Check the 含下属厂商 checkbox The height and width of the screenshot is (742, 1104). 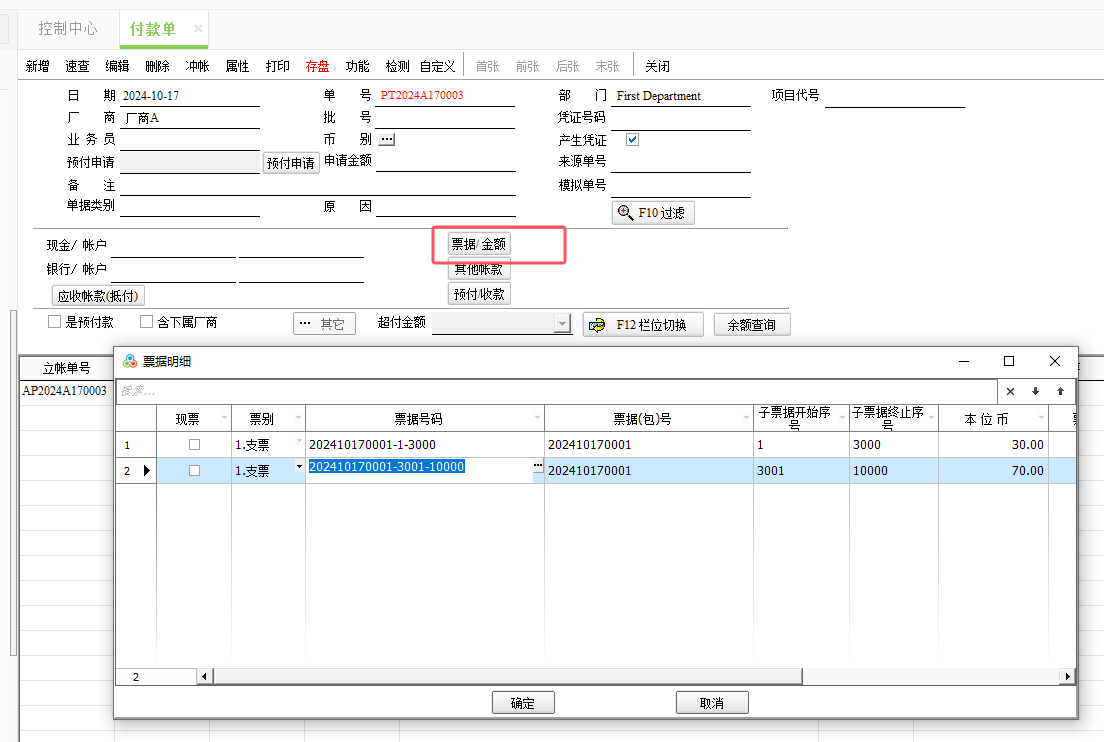[146, 322]
